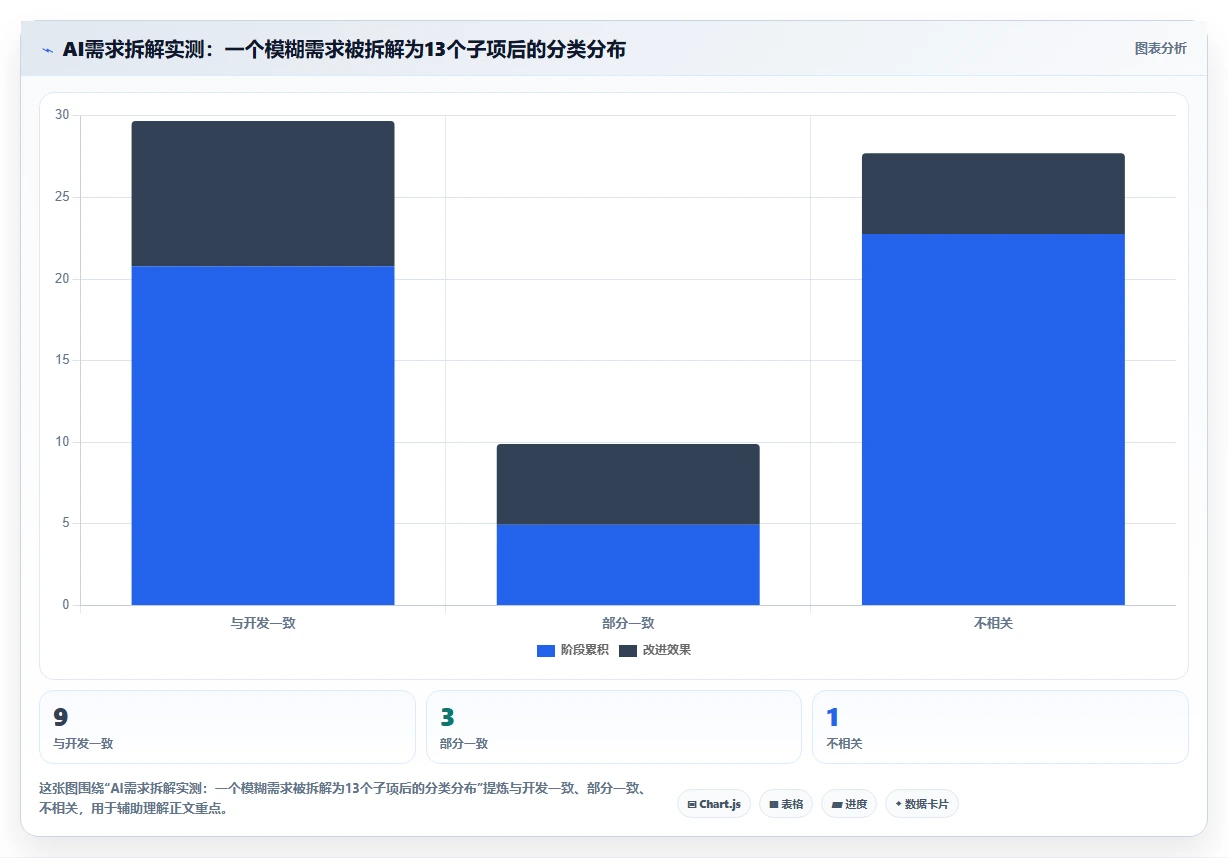Click the dark bar segment for 不相关
The height and width of the screenshot is (858, 1228).
(993, 194)
